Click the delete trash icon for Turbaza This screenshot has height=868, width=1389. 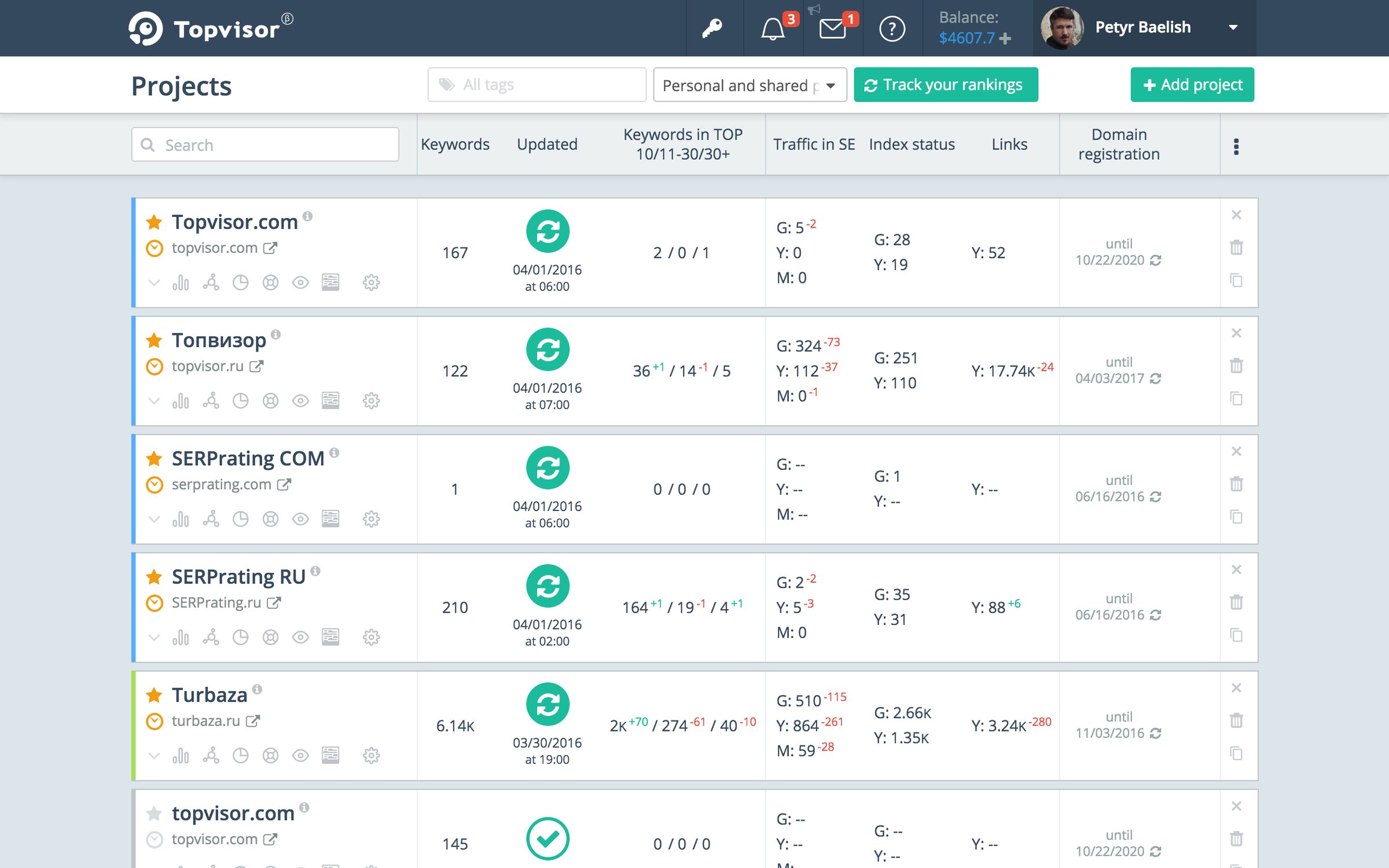pos(1237,721)
